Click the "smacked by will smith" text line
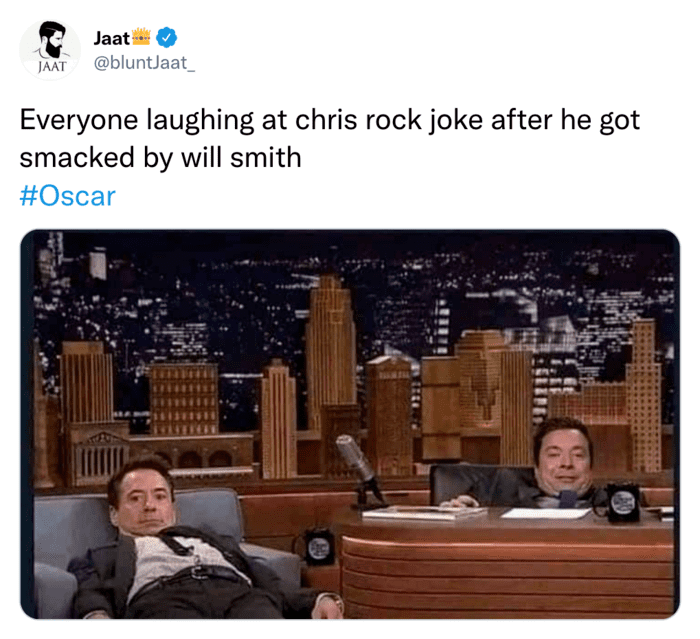The image size is (700, 639). coord(160,158)
